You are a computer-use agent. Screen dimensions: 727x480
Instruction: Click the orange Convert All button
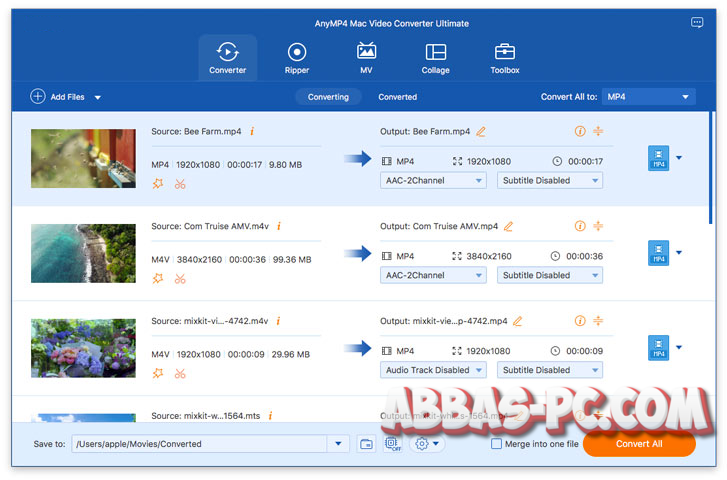638,444
